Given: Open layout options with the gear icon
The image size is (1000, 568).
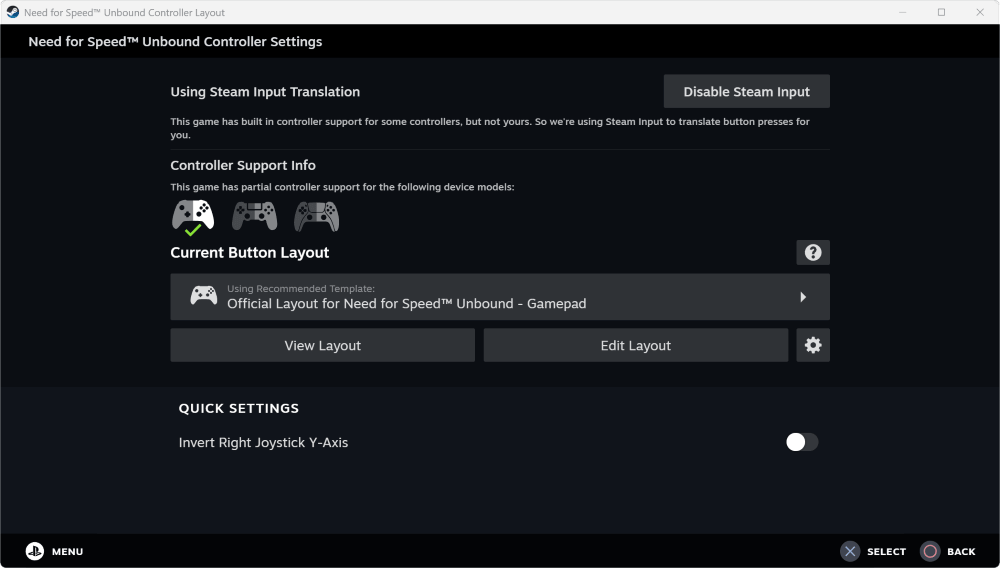Looking at the screenshot, I should (x=813, y=345).
